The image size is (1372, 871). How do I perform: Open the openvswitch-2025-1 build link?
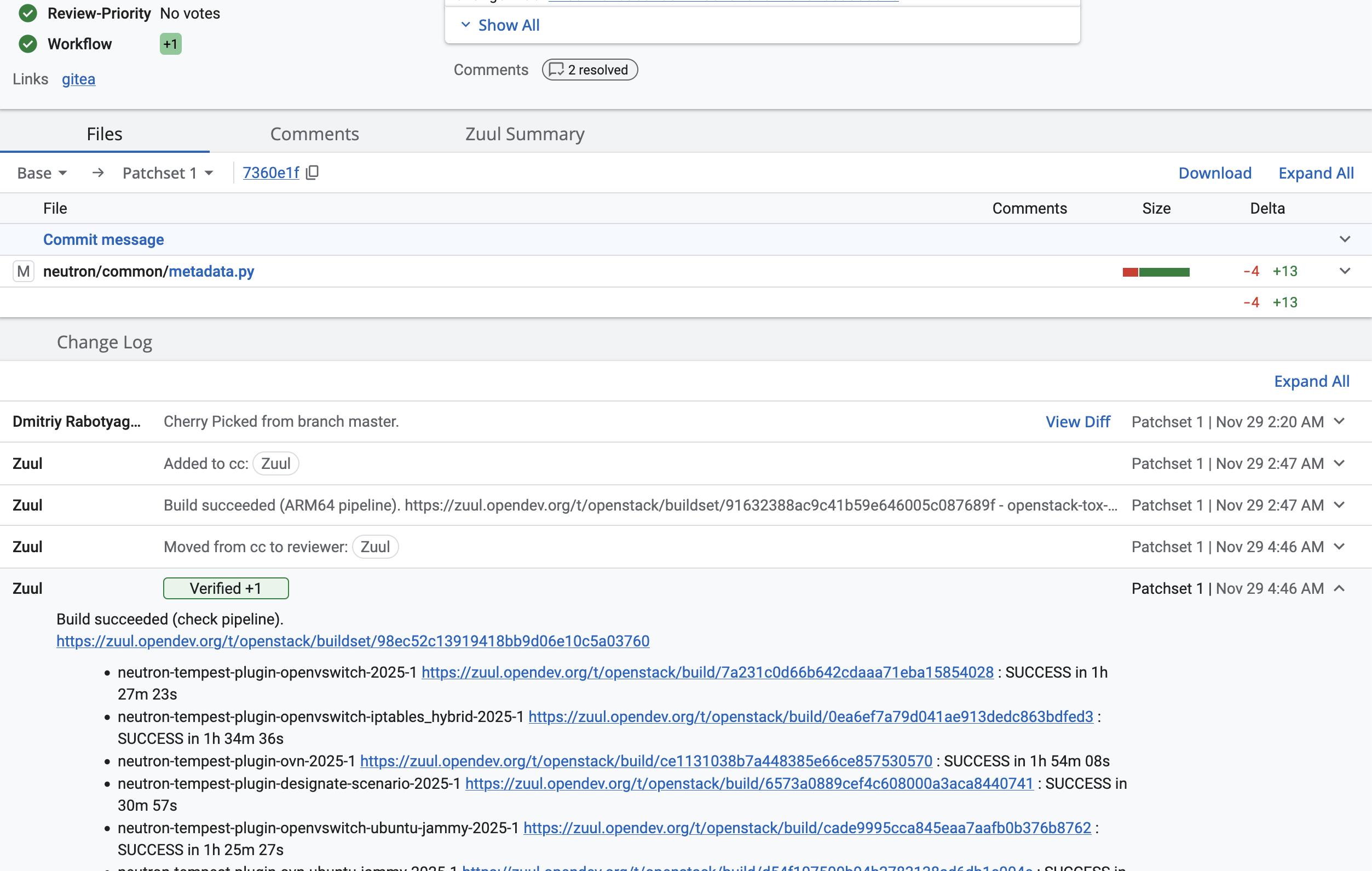708,673
